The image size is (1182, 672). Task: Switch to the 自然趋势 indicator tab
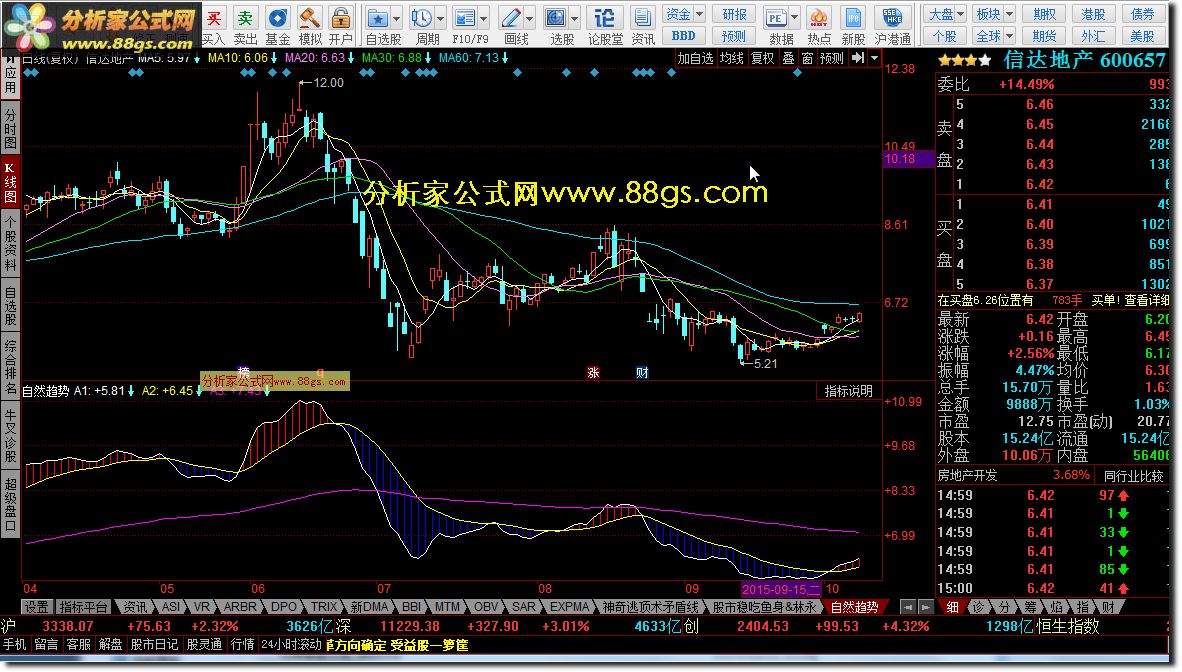[854, 607]
